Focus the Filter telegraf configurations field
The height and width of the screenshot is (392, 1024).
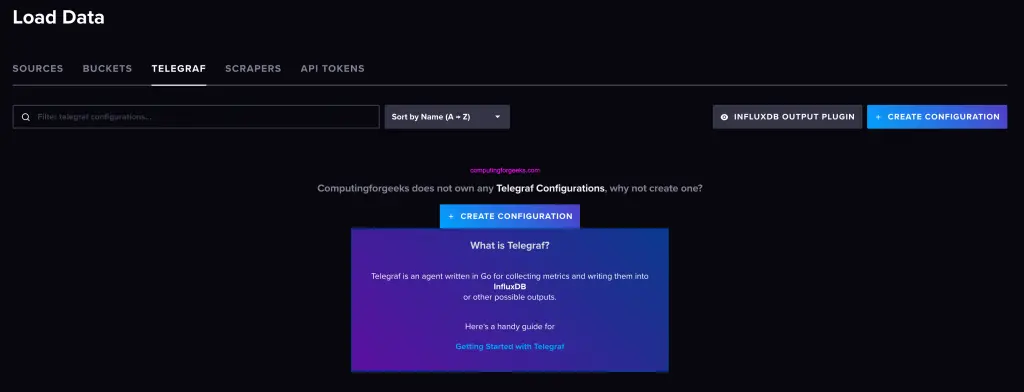click(x=196, y=117)
